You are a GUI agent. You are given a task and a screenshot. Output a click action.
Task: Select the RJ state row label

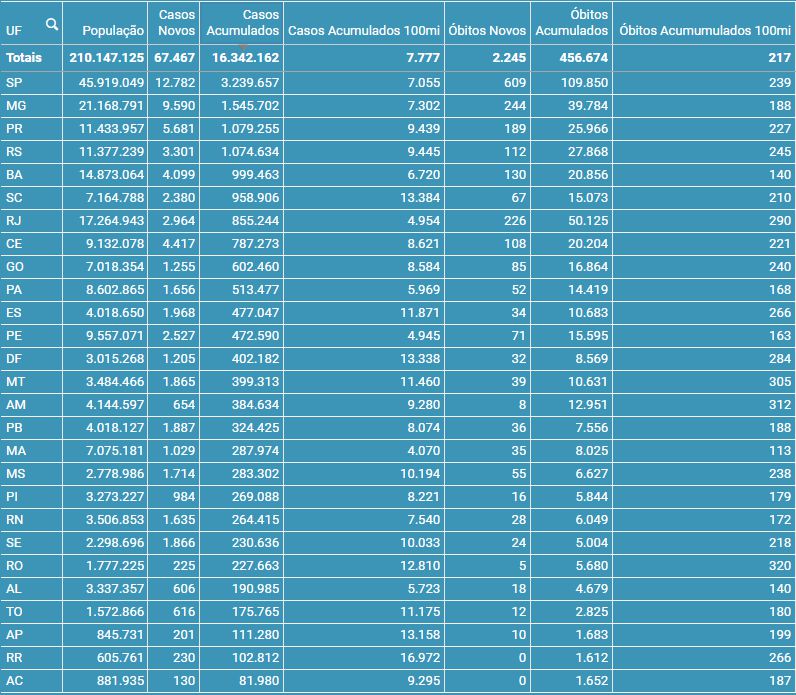14,220
